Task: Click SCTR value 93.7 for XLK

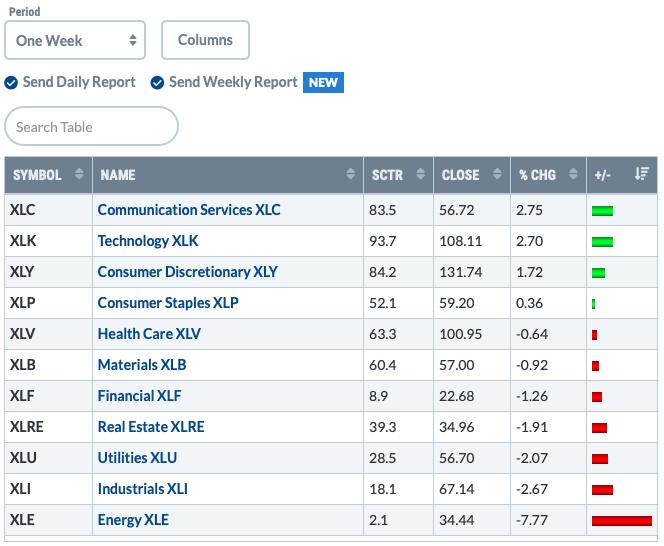Action: click(x=382, y=241)
